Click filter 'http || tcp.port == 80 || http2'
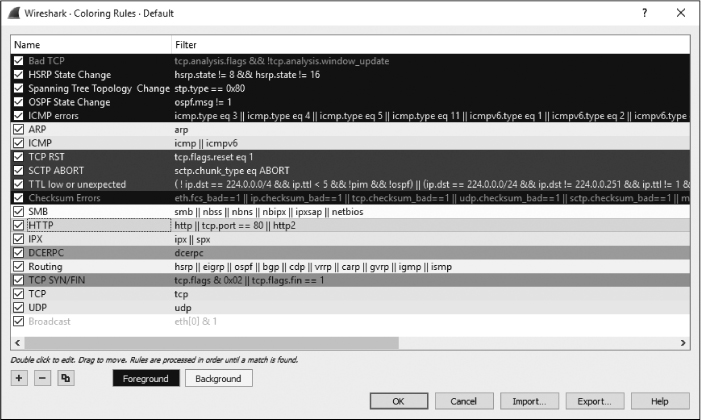This screenshot has height=420, width=701. point(235,225)
